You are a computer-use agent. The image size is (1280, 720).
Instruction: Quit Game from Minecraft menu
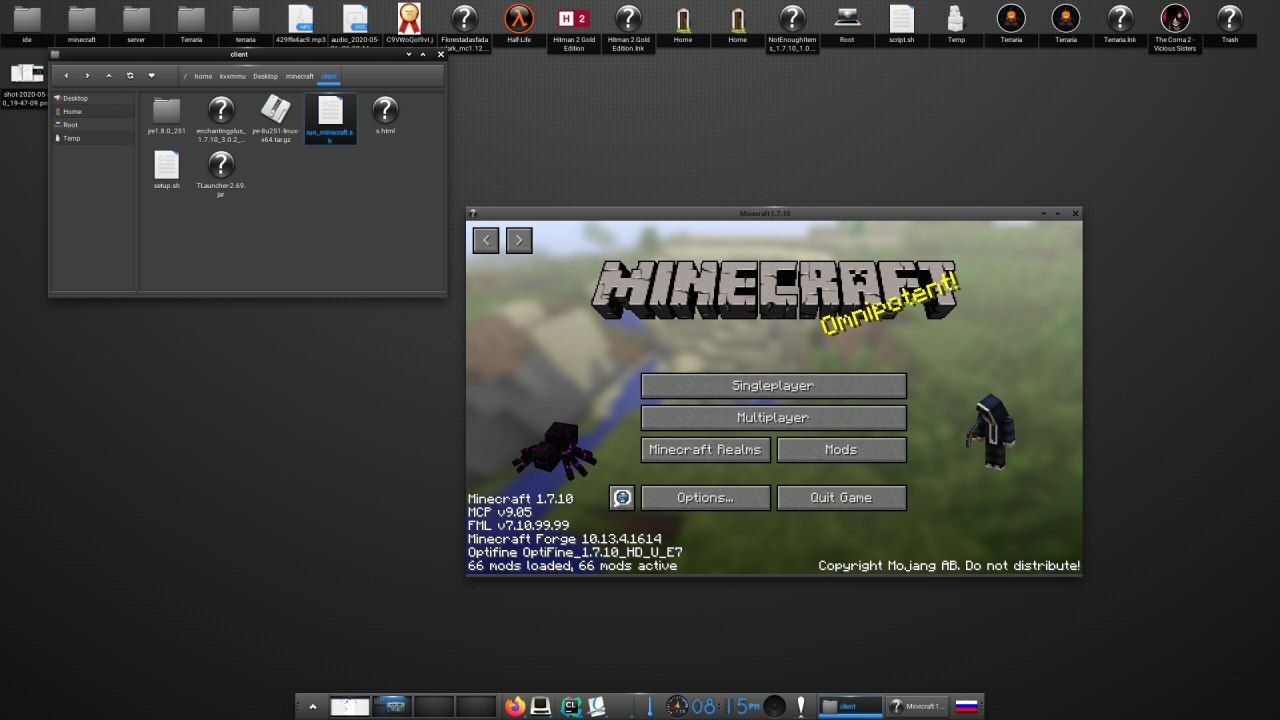click(841, 498)
